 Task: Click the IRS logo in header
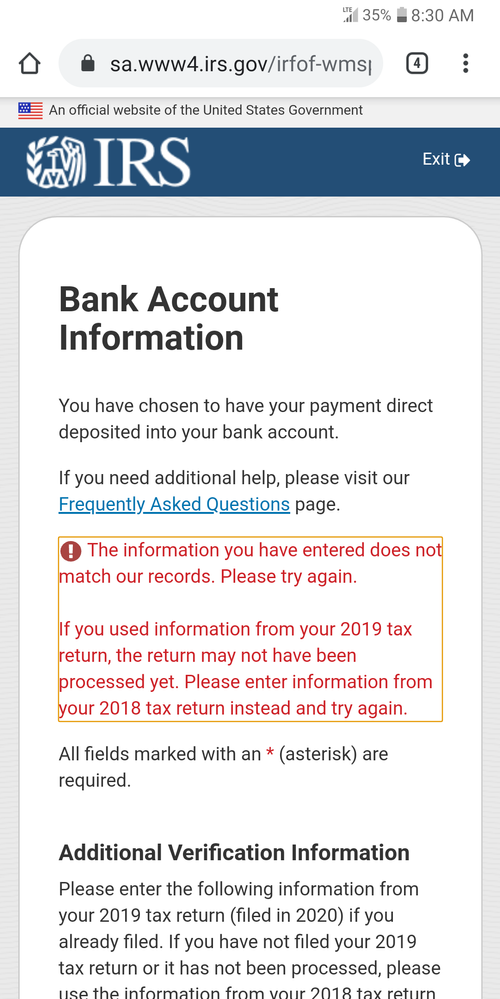click(x=108, y=162)
